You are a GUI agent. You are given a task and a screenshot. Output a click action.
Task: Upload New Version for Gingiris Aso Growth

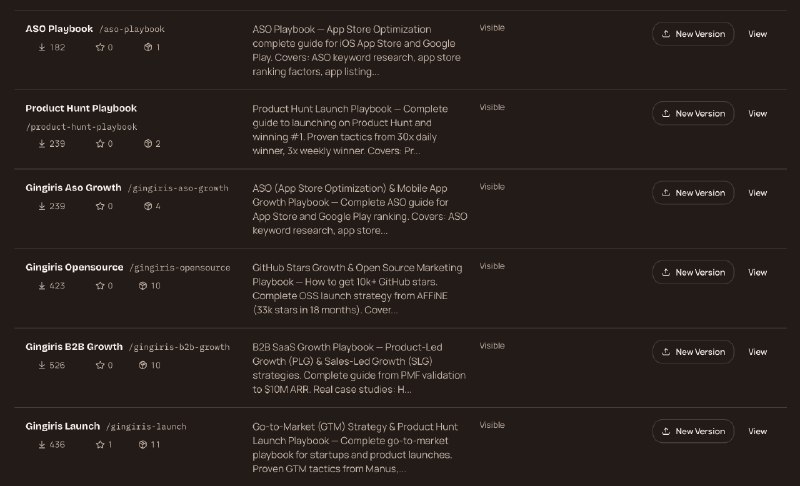coord(693,193)
